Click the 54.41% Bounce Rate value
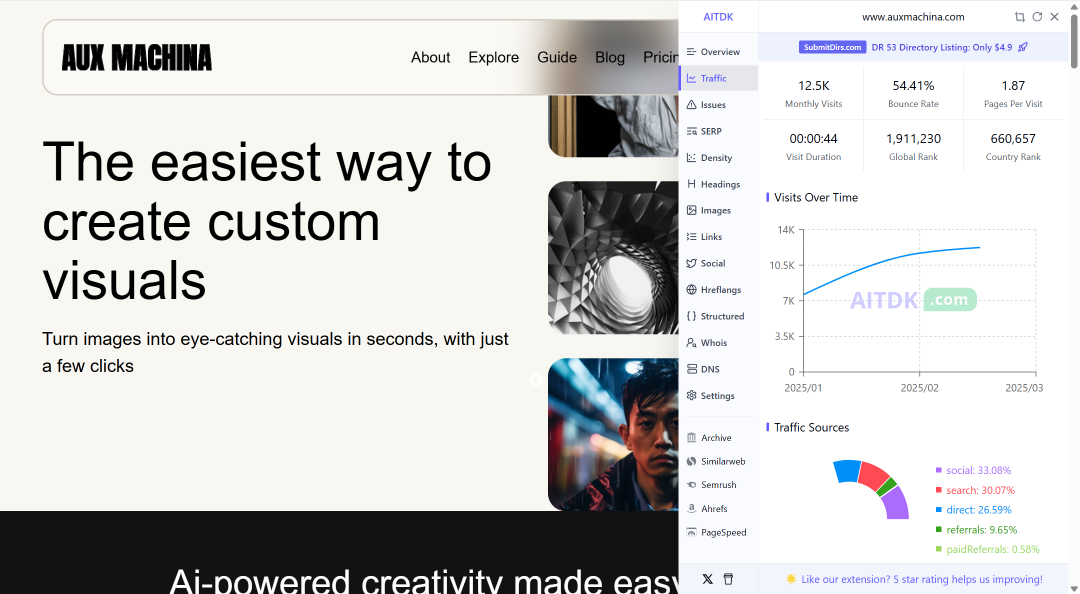Image resolution: width=1080 pixels, height=594 pixels. [913, 85]
